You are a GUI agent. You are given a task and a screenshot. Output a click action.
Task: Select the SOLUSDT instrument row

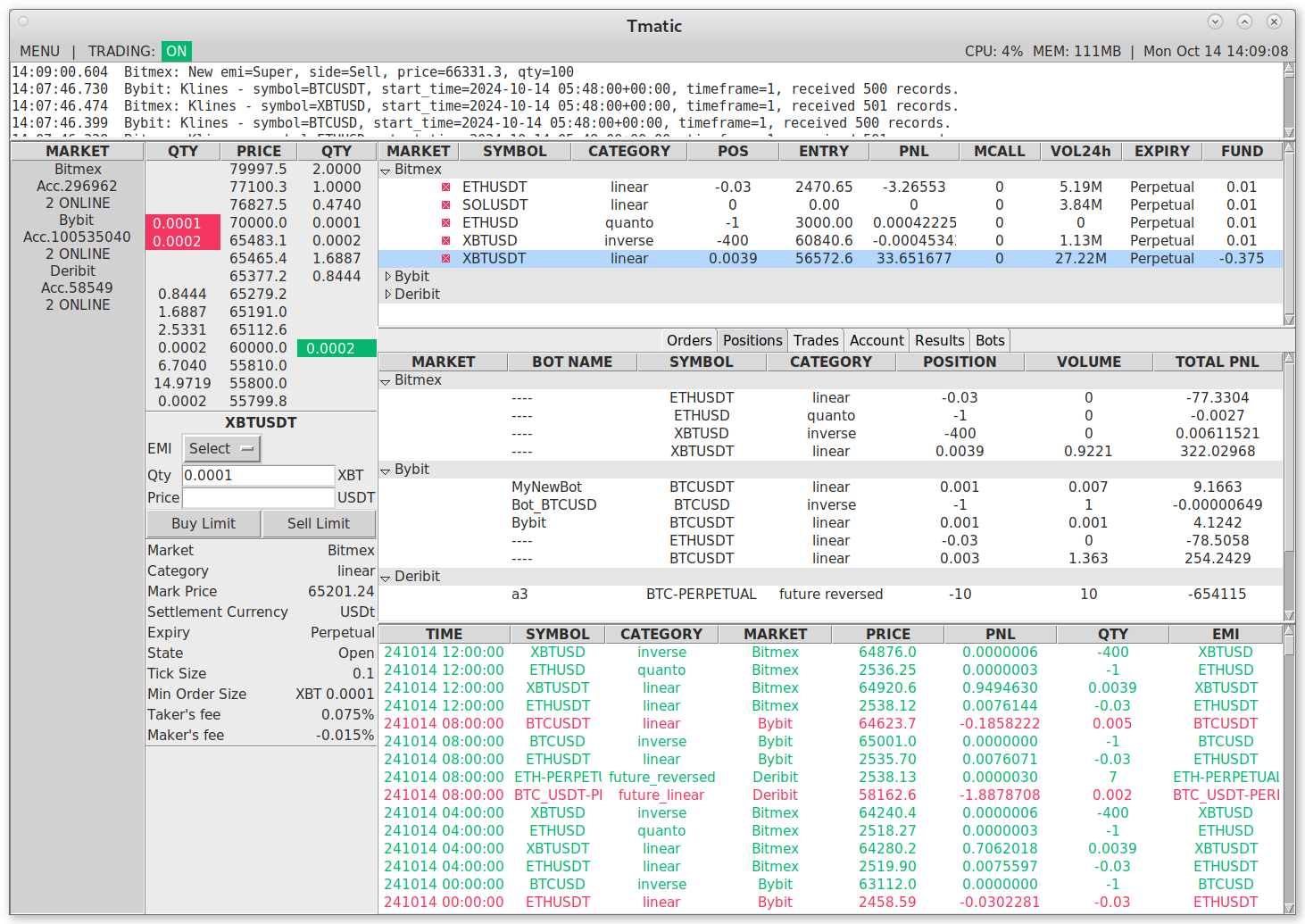[830, 205]
